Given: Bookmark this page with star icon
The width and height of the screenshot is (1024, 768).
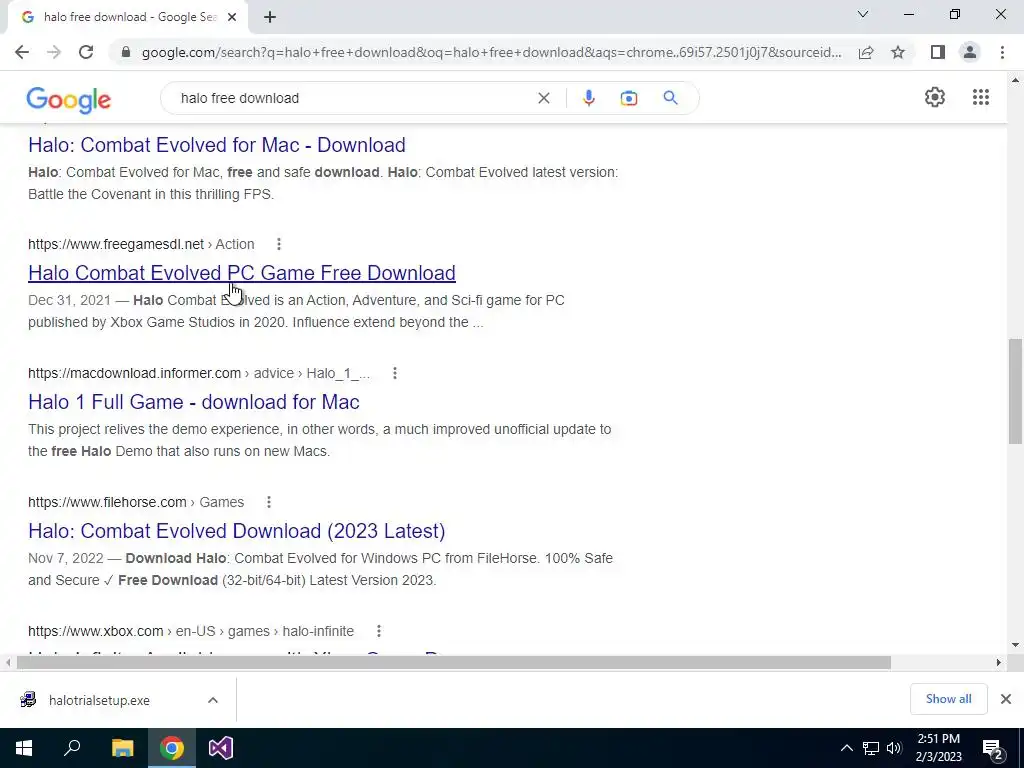Looking at the screenshot, I should (x=898, y=52).
